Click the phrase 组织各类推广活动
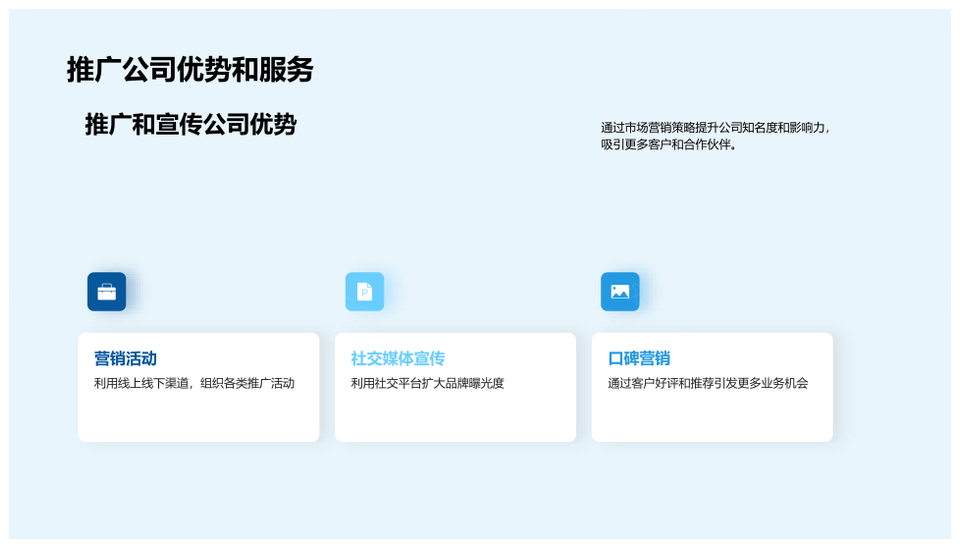Image resolution: width=960 pixels, height=548 pixels. coord(247,383)
